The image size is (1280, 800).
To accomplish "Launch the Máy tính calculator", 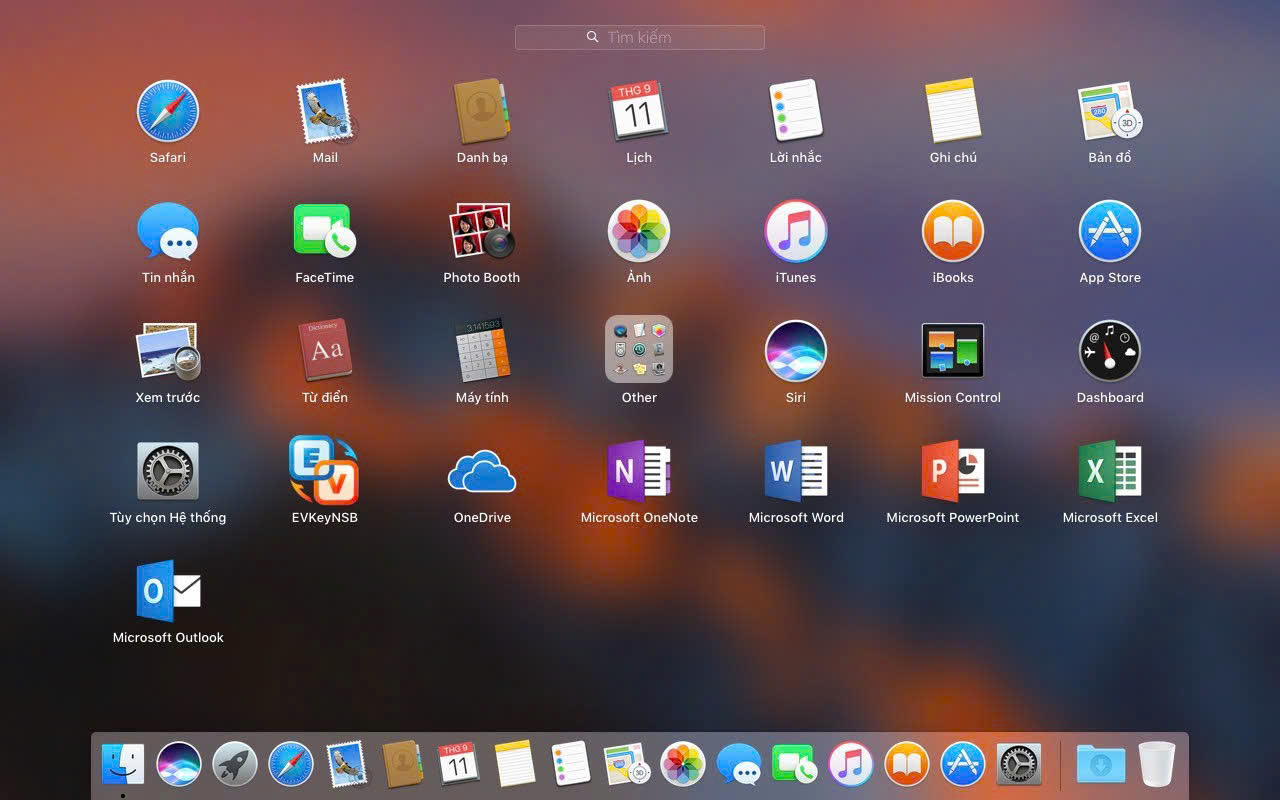I will [482, 351].
